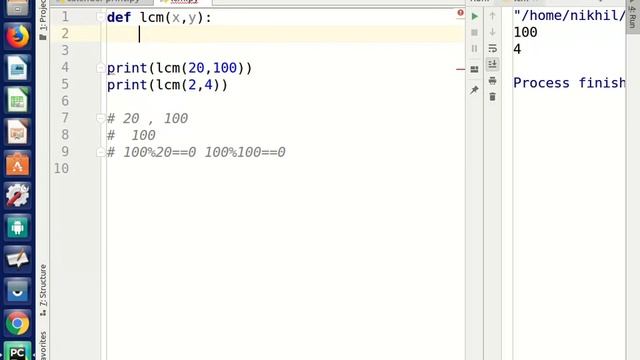Open the 1: Project tool window
Image resolution: width=640 pixels, height=360 pixels.
43,20
